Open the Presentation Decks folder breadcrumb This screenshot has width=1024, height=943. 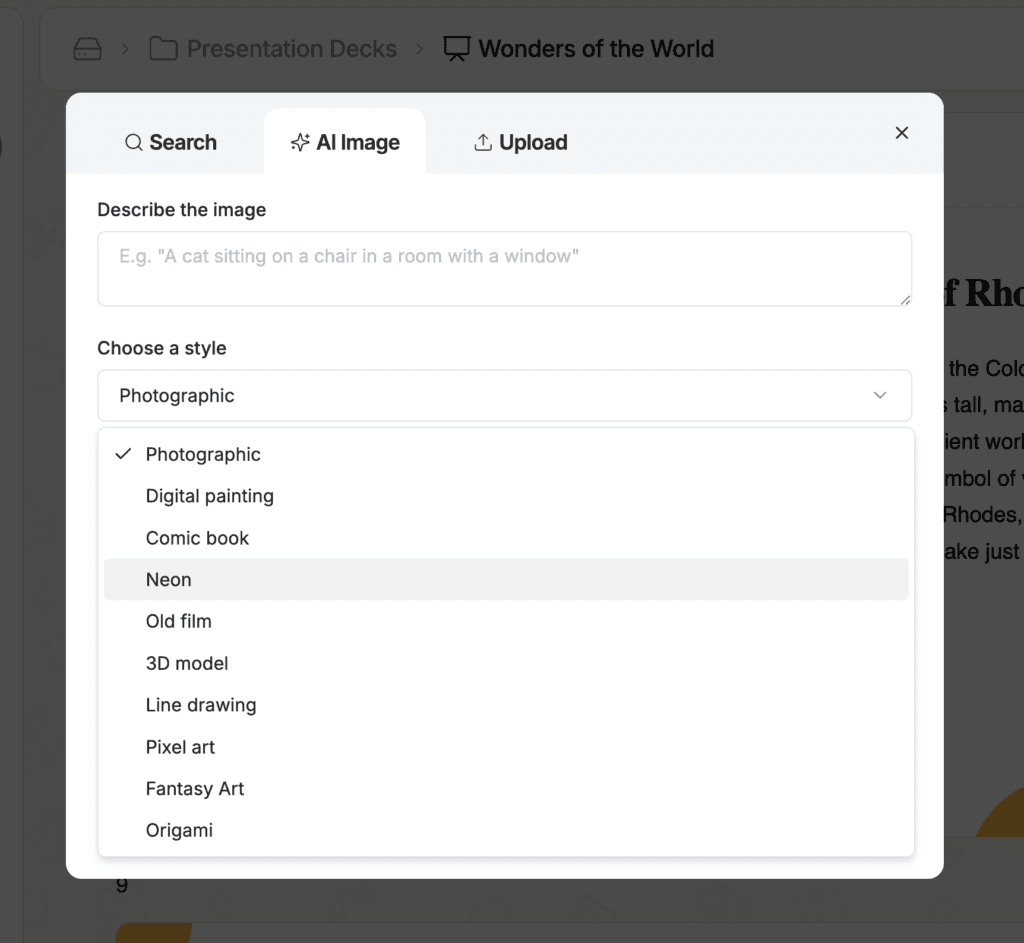point(273,49)
